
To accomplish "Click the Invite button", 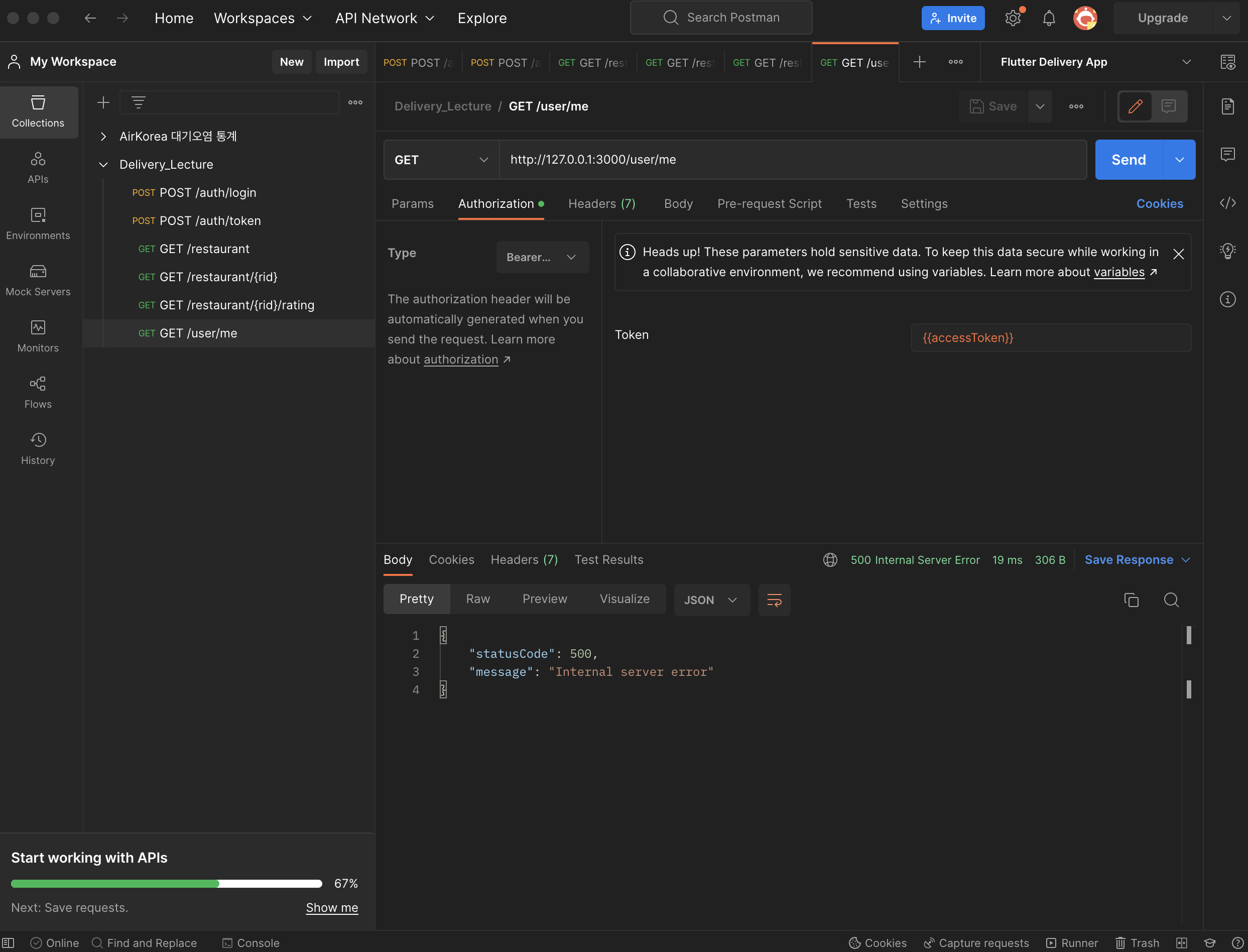I will tap(953, 18).
